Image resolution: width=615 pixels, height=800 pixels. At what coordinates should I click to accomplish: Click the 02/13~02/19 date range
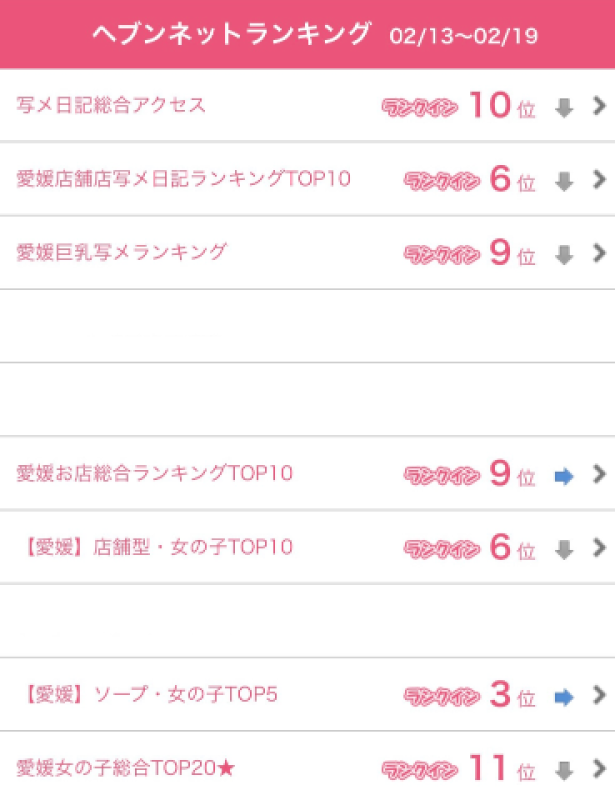click(466, 37)
